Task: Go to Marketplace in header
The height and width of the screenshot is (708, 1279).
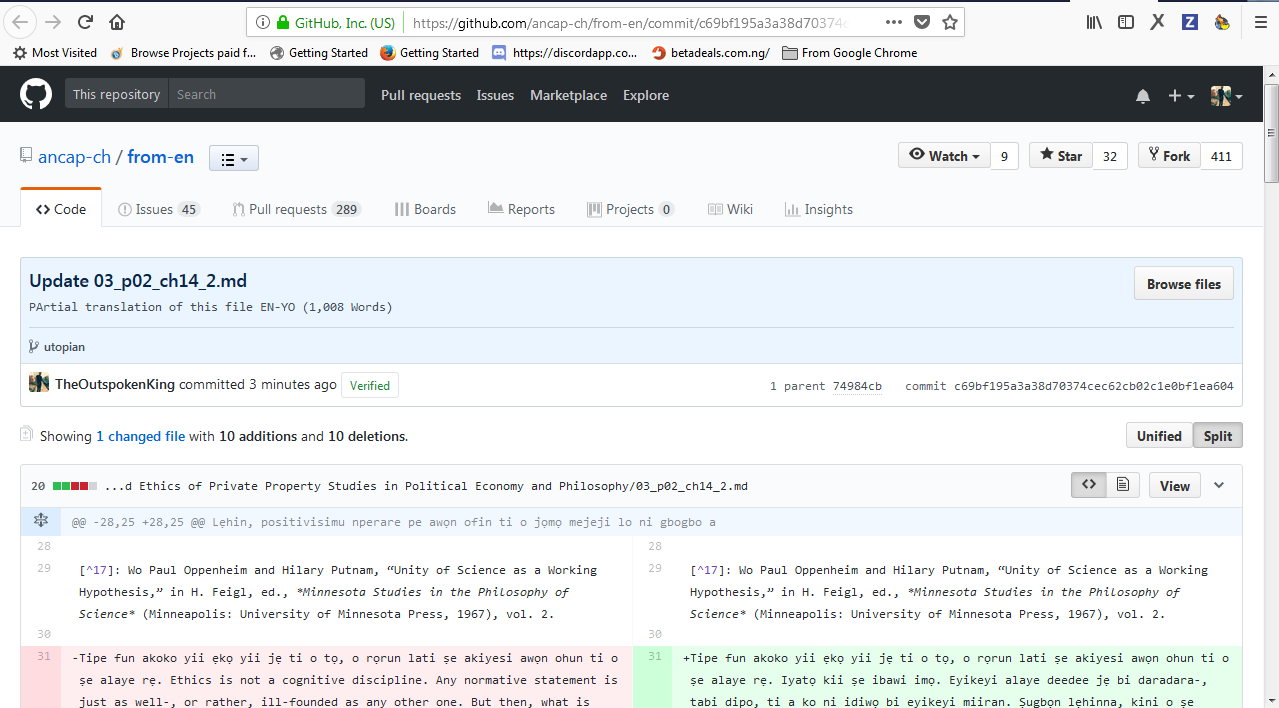Action: [x=568, y=95]
